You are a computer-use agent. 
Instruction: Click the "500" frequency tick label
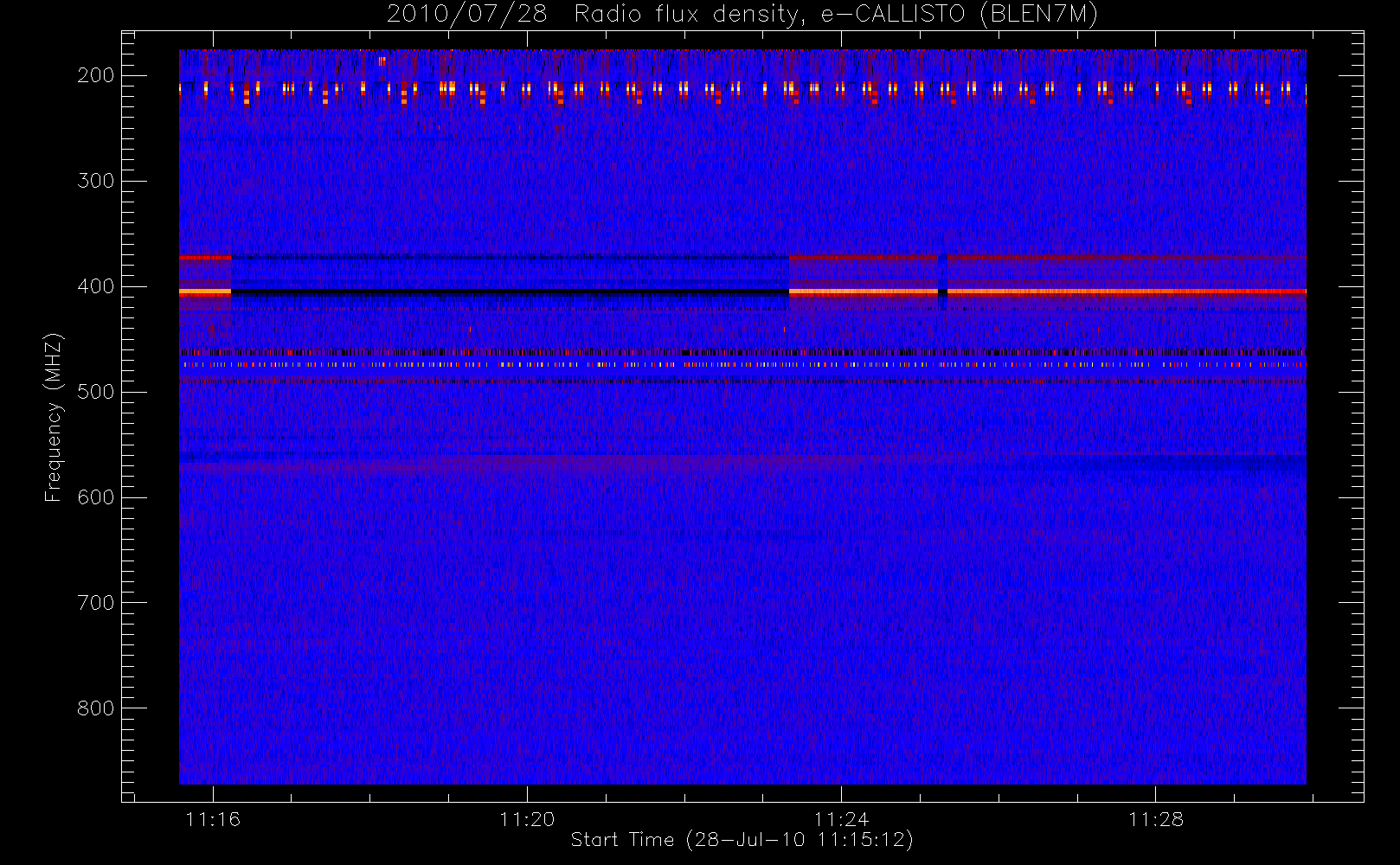[96, 392]
